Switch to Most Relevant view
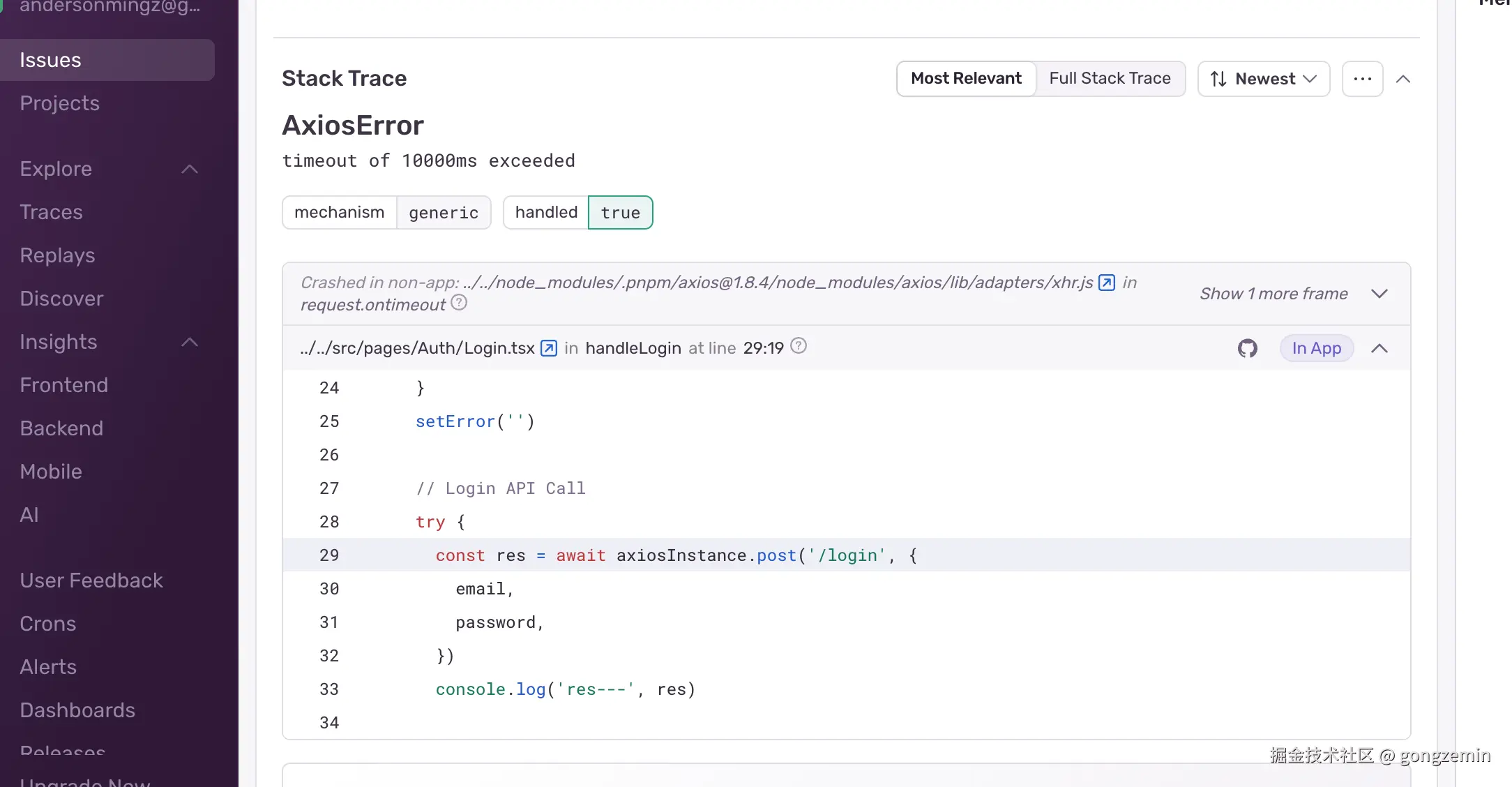Screen dimensions: 1512x787 tap(966, 79)
